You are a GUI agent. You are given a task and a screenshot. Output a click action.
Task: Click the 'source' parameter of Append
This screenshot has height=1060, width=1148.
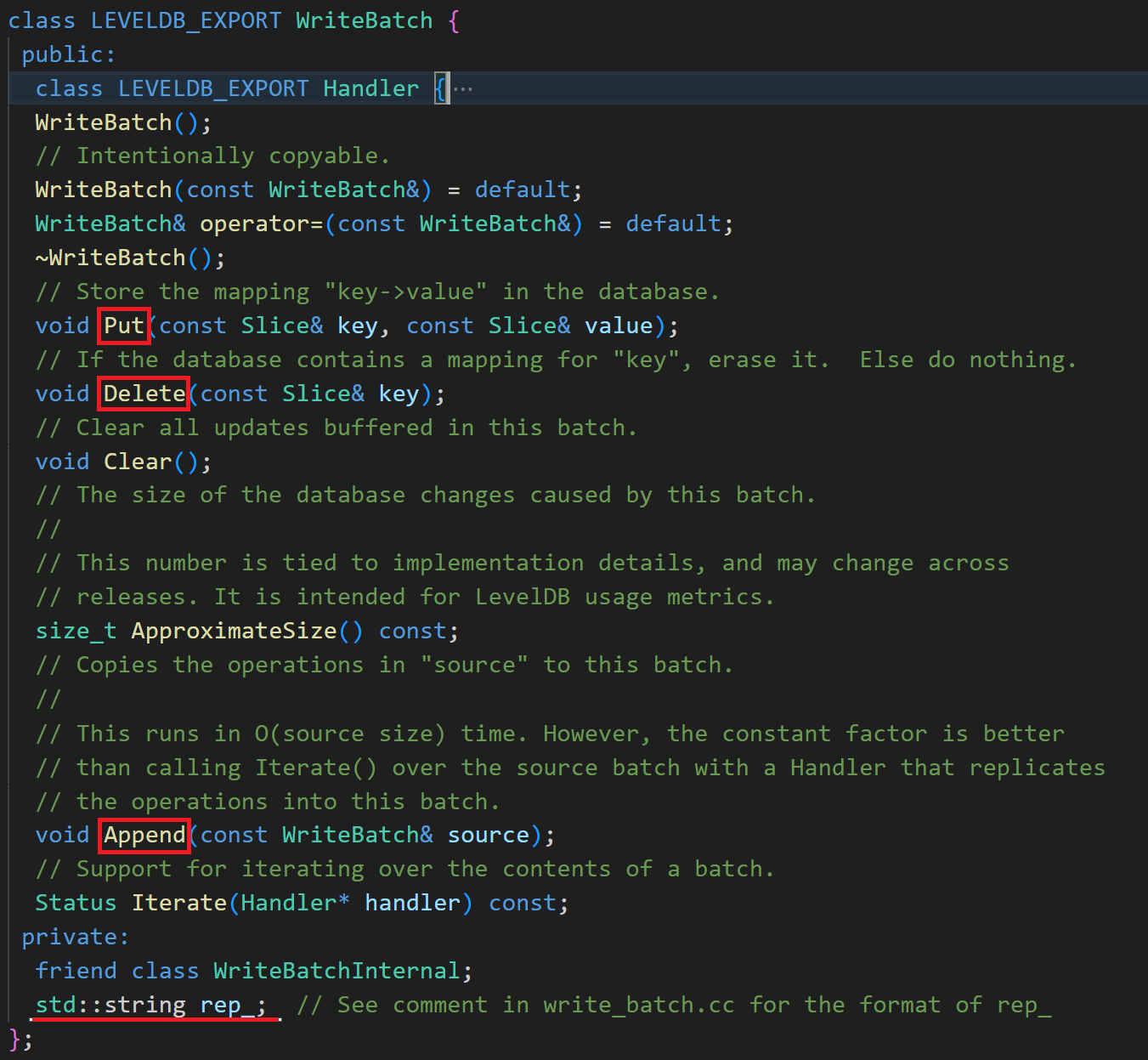click(488, 835)
